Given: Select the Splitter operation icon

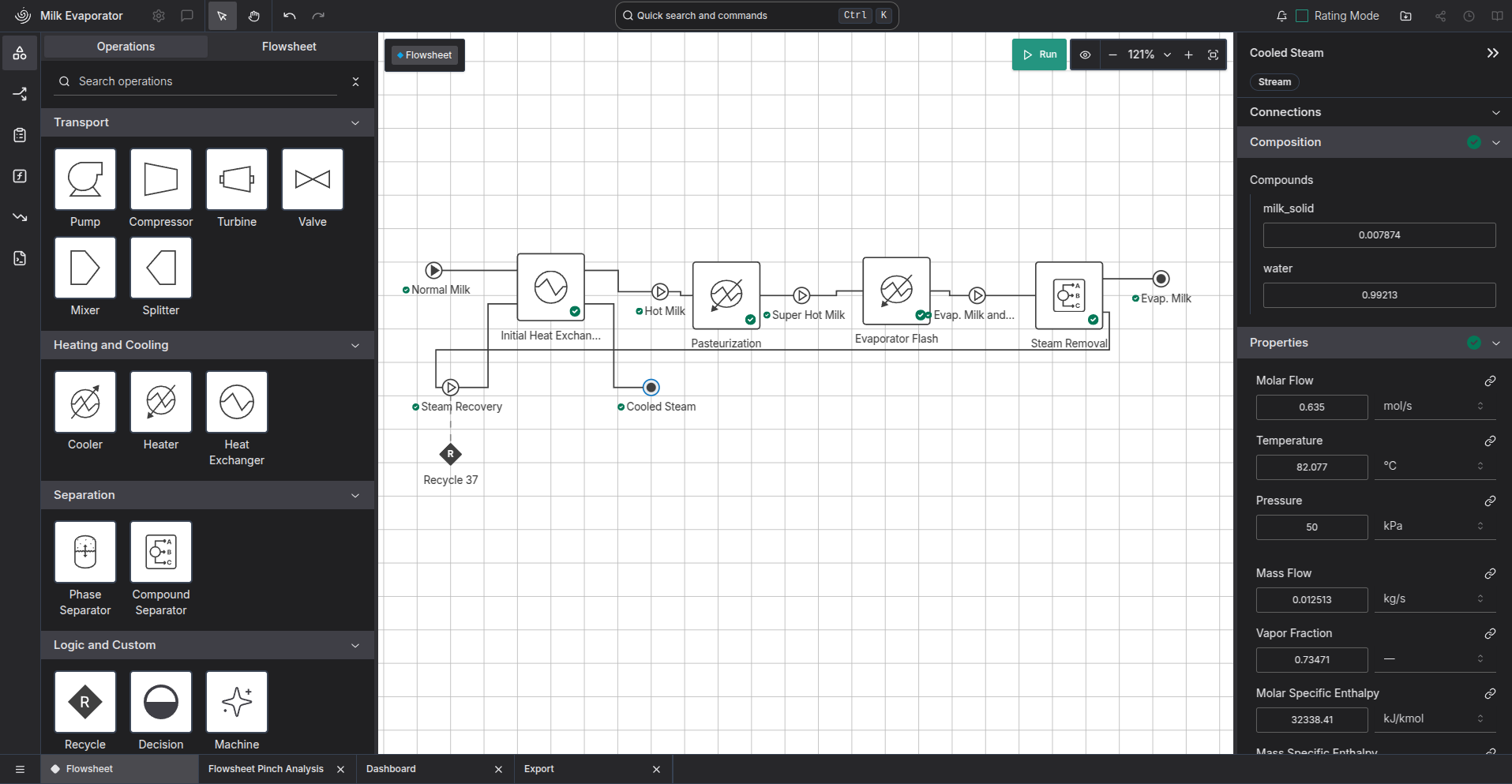Looking at the screenshot, I should coord(161,268).
